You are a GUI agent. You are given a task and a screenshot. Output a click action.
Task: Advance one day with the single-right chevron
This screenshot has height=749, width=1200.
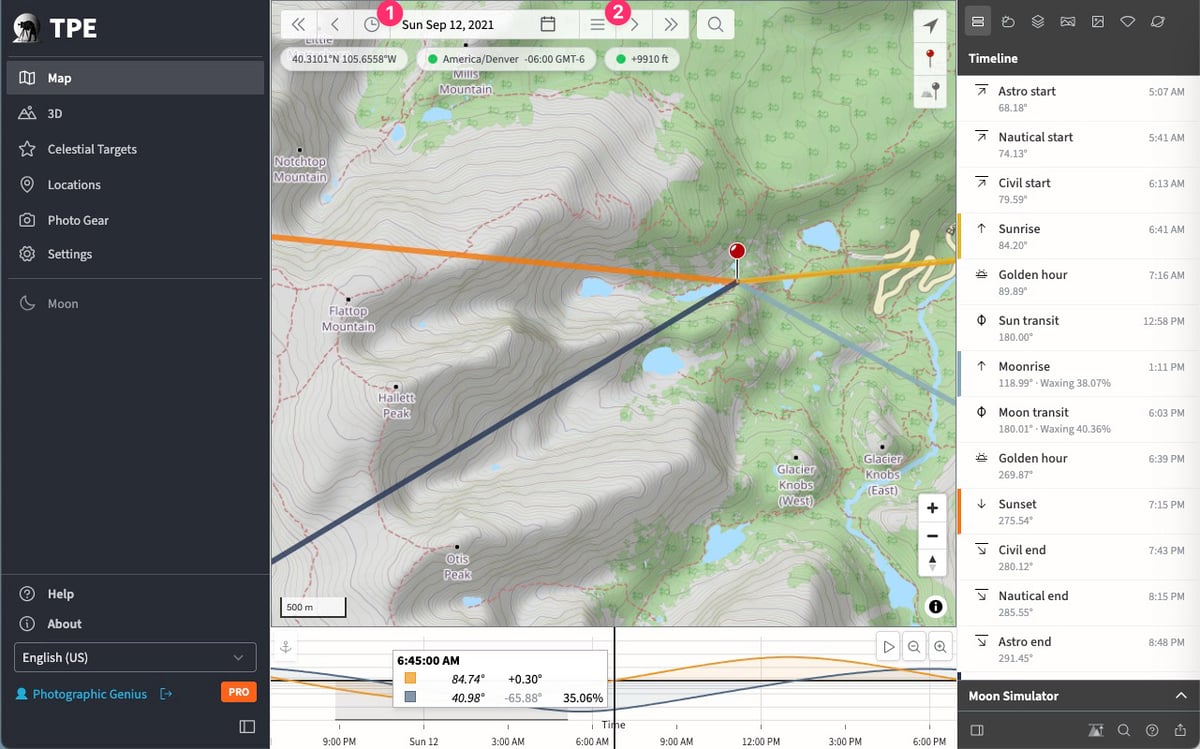634,24
